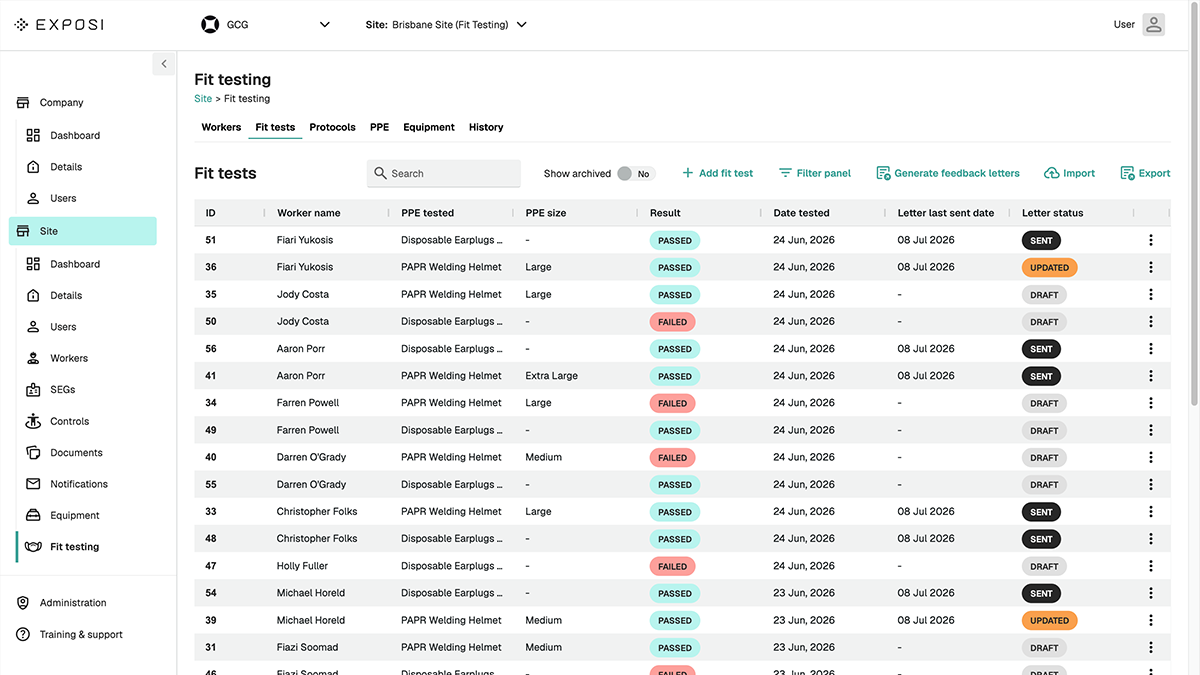The width and height of the screenshot is (1200, 675).
Task: Click the Search input field
Action: click(x=444, y=173)
